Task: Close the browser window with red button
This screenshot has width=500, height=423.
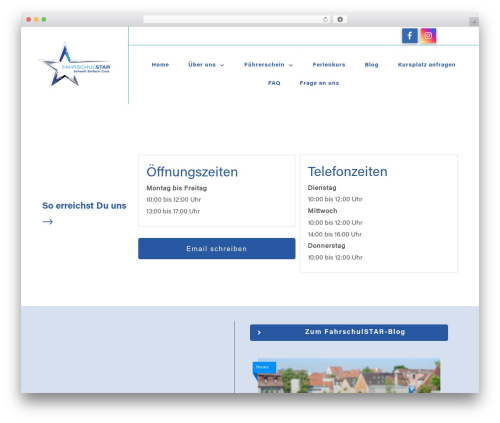Action: pyautogui.click(x=29, y=20)
